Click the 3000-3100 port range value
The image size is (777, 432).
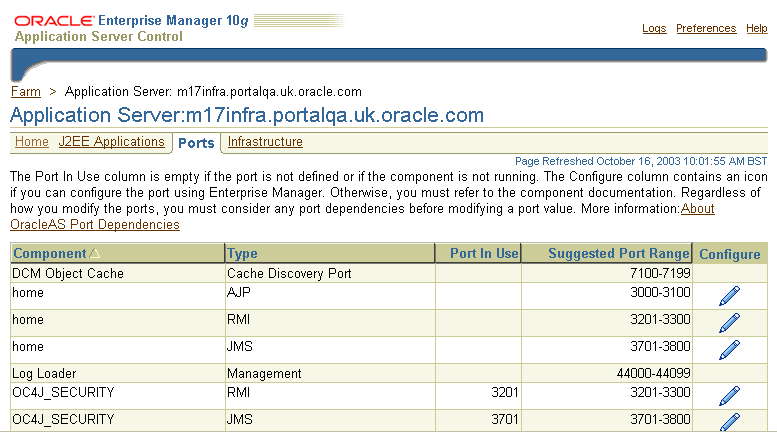660,292
